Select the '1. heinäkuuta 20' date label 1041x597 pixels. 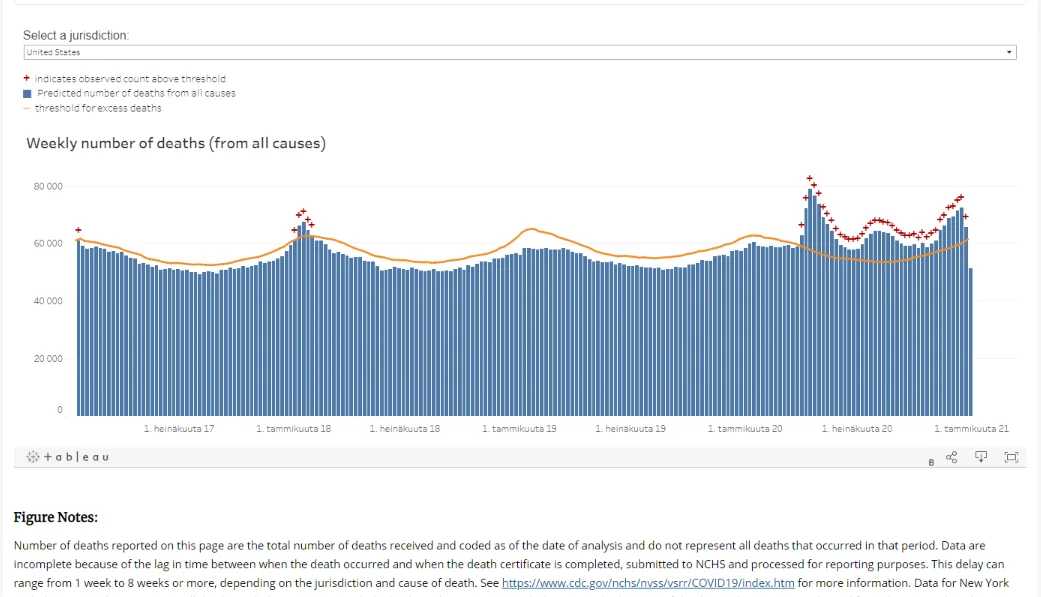857,429
